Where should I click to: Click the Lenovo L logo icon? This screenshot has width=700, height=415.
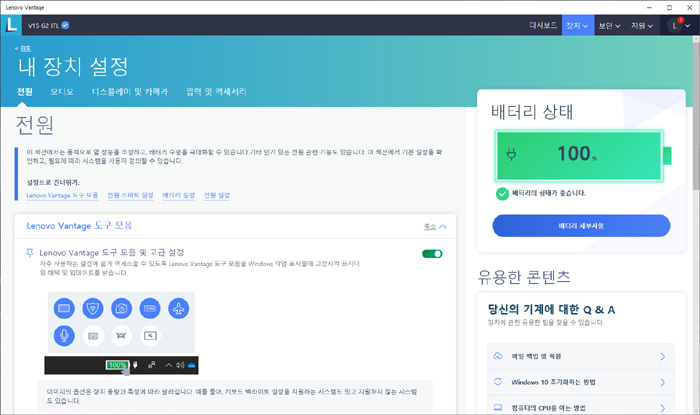tap(11, 25)
